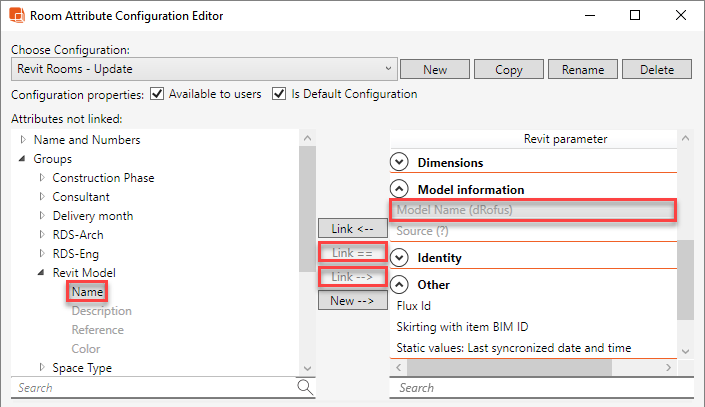The height and width of the screenshot is (407, 705).
Task: Expand the Construction Phase group
Action: (x=42, y=178)
